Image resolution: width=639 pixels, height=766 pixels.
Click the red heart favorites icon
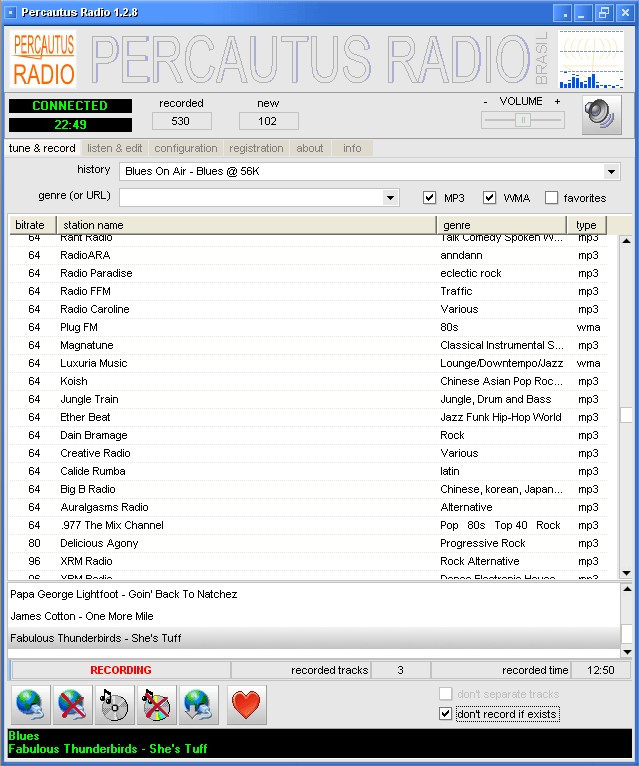coord(247,704)
